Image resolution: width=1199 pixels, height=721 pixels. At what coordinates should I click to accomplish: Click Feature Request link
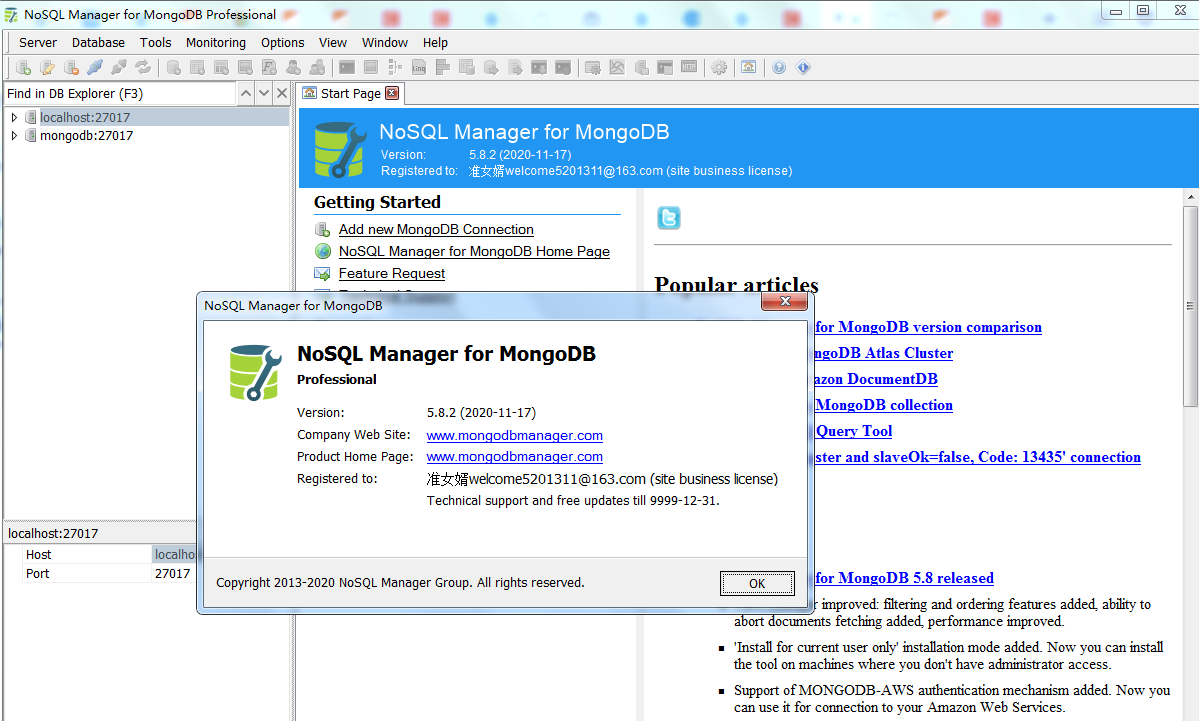(392, 274)
